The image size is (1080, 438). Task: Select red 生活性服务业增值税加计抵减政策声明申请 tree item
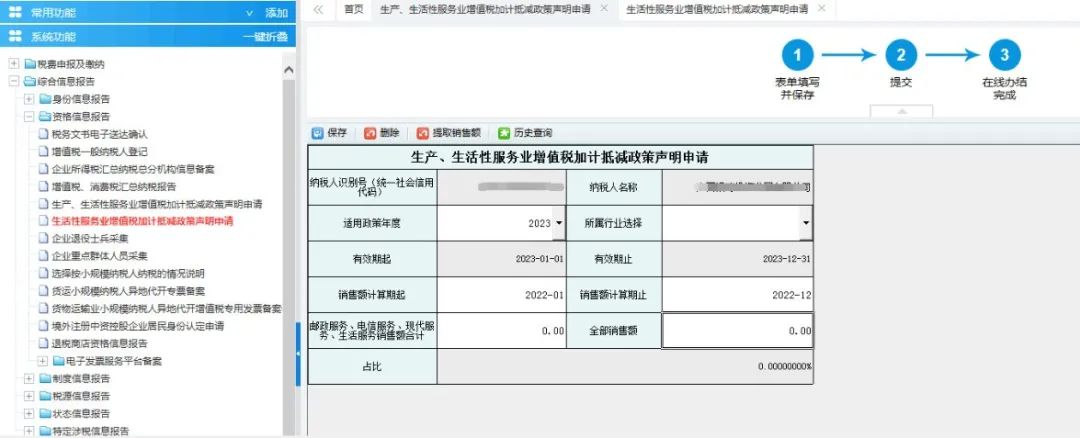[143, 222]
